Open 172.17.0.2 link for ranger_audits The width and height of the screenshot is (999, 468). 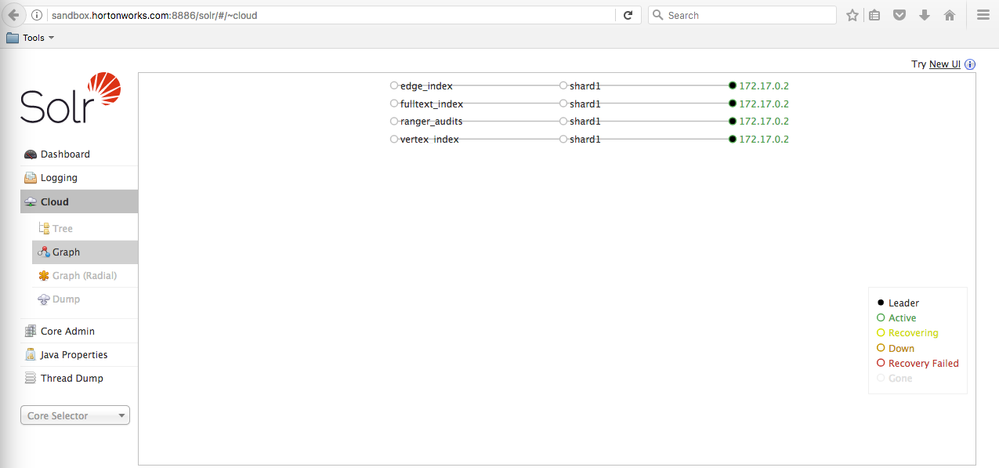[764, 121]
